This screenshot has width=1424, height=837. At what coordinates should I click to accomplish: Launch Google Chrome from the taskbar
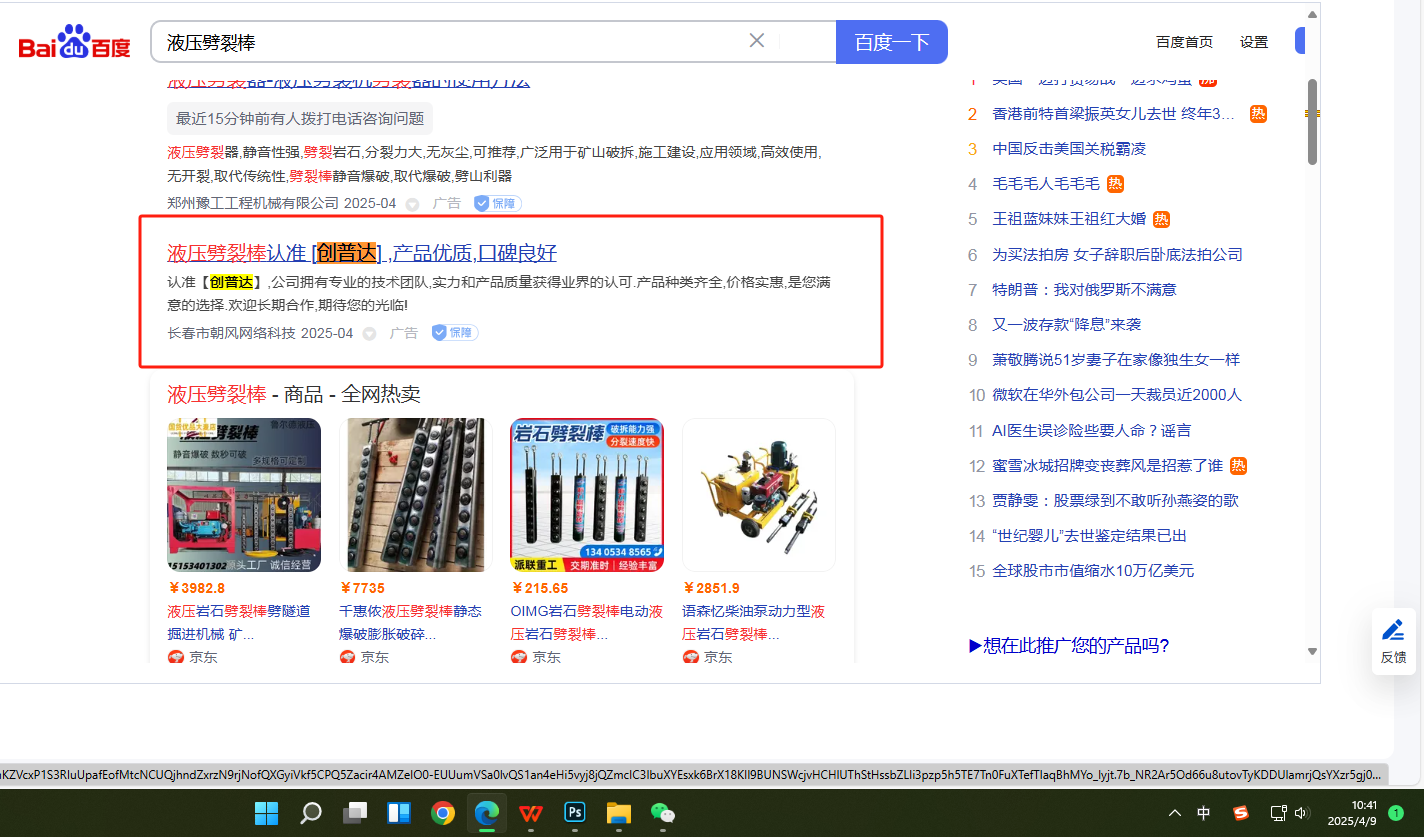point(443,813)
